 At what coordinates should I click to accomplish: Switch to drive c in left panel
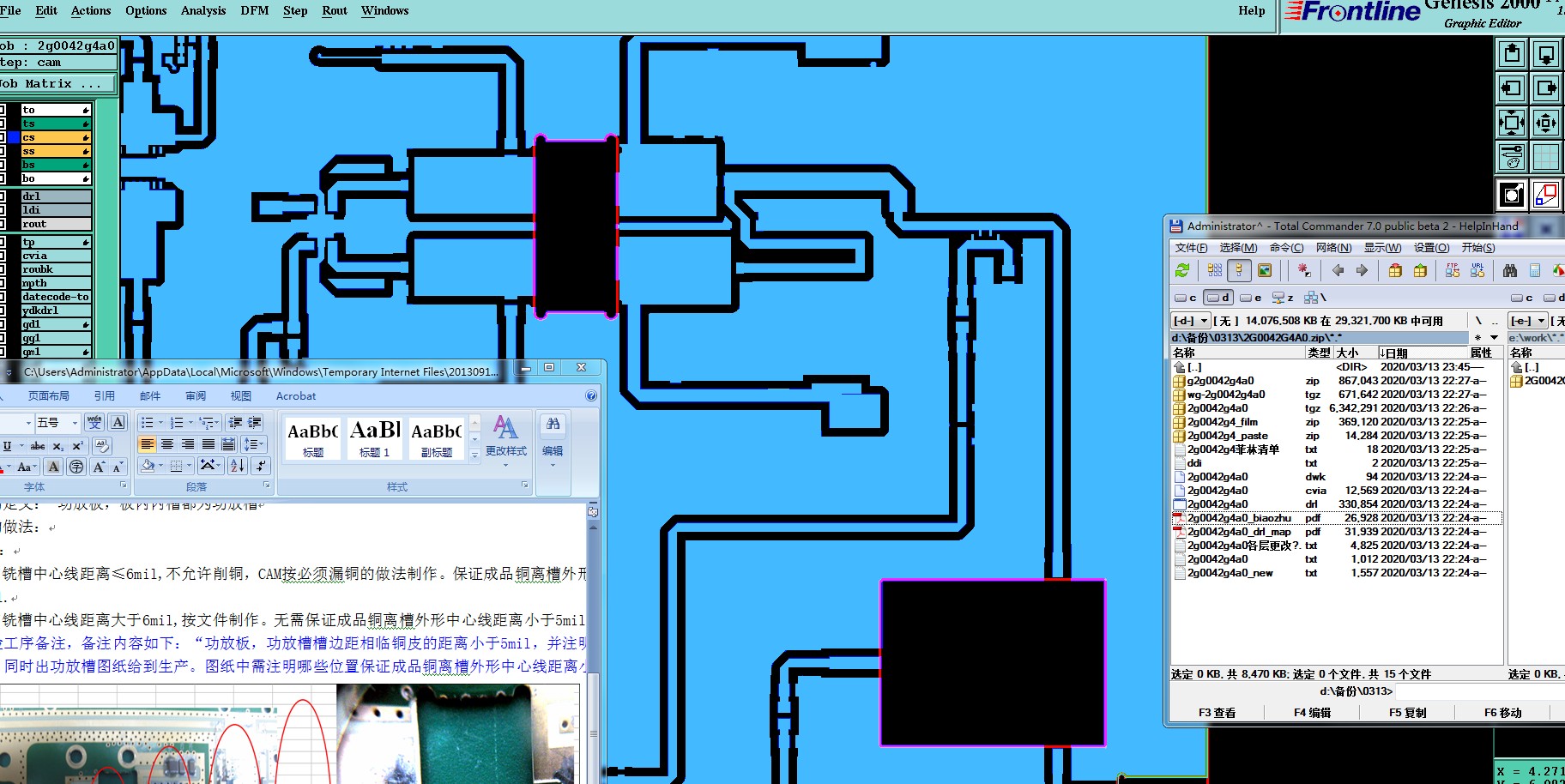(x=1186, y=298)
